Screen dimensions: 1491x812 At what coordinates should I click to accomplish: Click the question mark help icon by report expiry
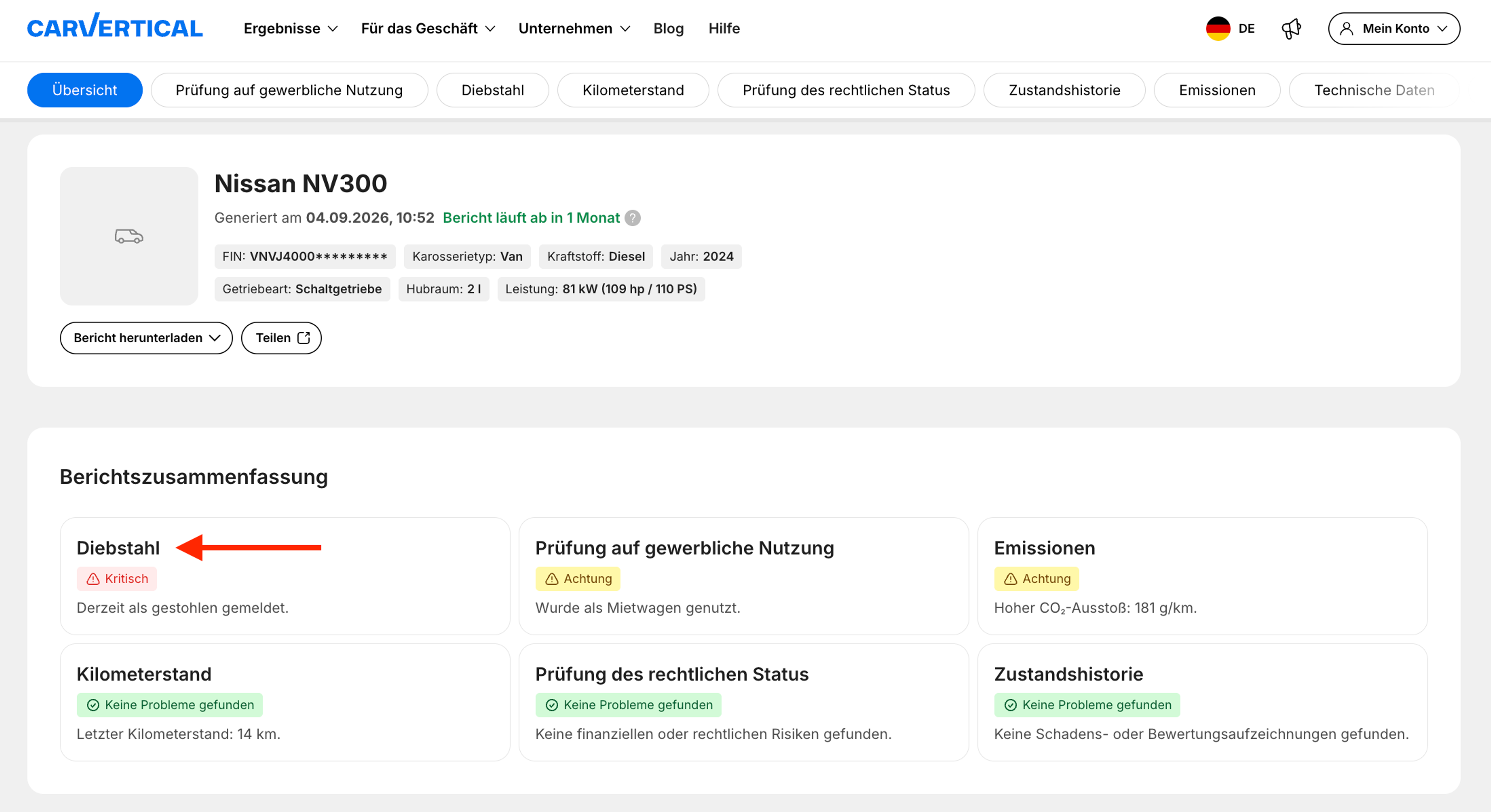click(633, 218)
